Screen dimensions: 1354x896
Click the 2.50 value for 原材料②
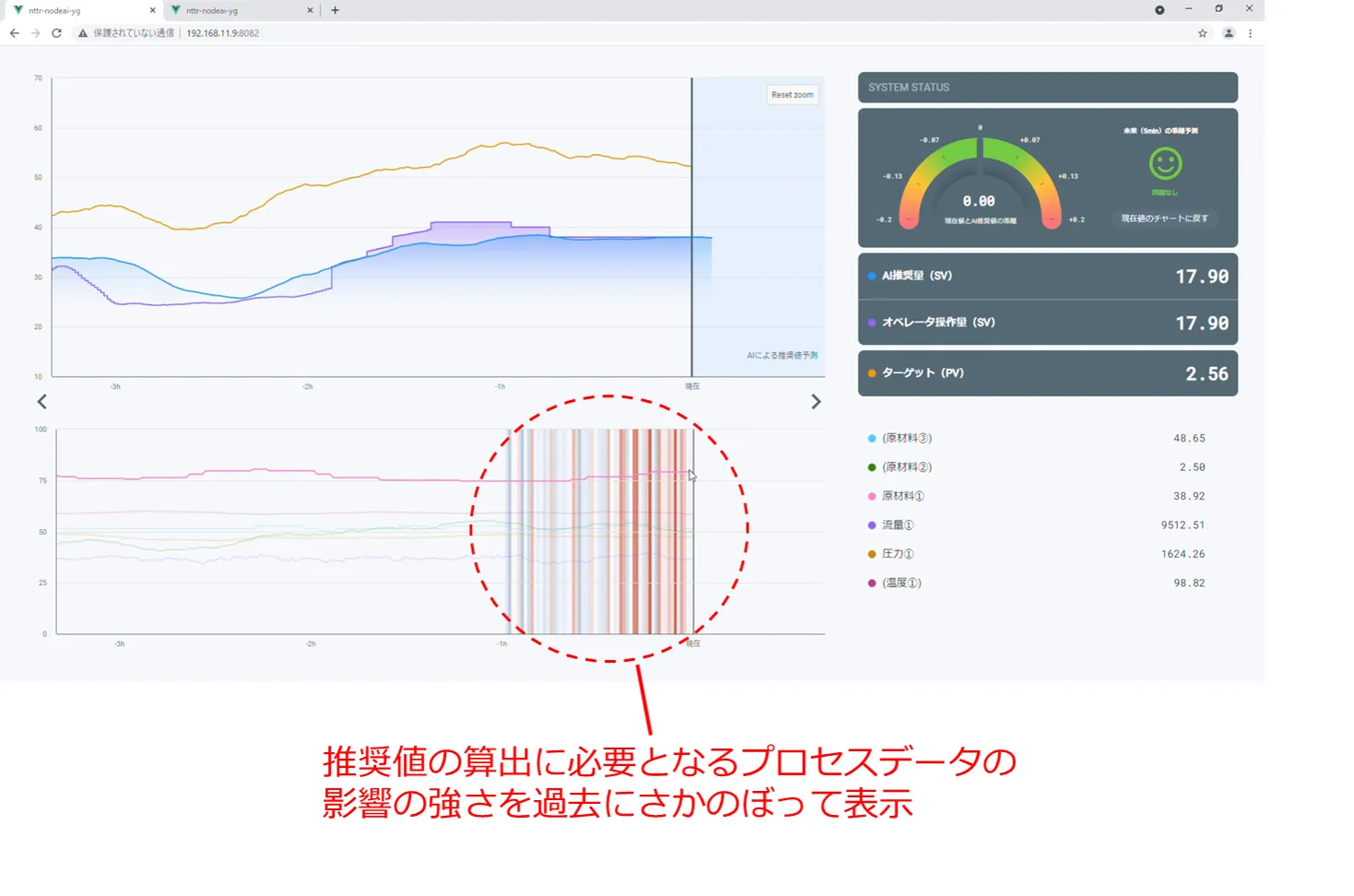pyautogui.click(x=1192, y=467)
